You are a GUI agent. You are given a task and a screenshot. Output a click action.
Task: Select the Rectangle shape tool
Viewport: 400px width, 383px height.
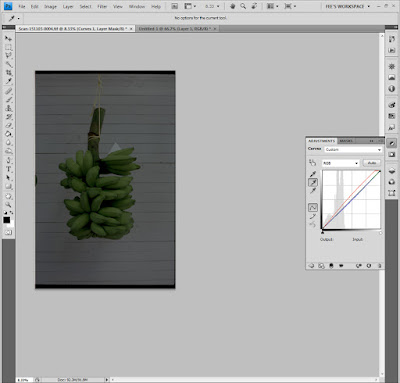pos(8,187)
